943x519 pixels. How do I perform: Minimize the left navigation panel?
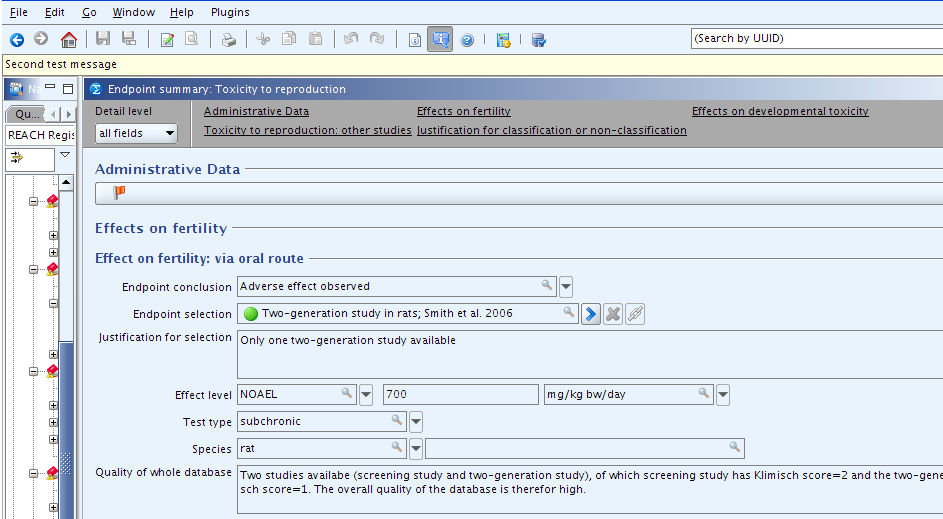(50, 88)
